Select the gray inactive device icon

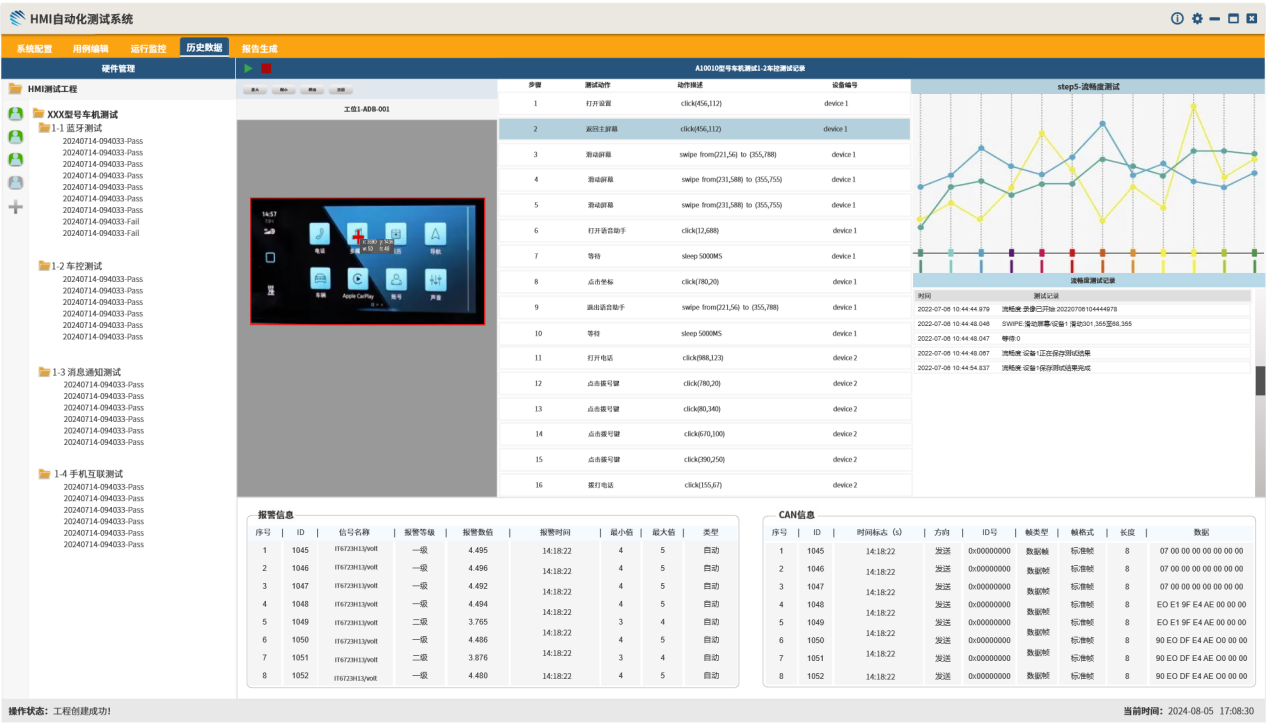click(16, 183)
